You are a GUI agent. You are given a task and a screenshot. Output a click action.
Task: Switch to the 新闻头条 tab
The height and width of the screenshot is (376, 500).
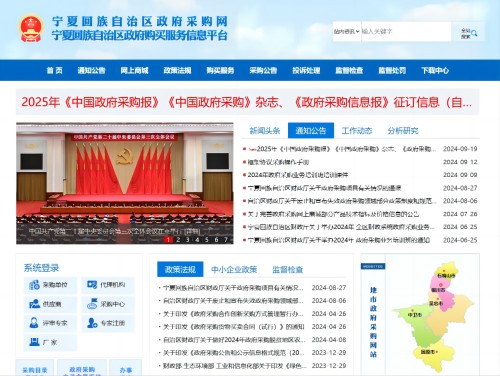pos(265,131)
